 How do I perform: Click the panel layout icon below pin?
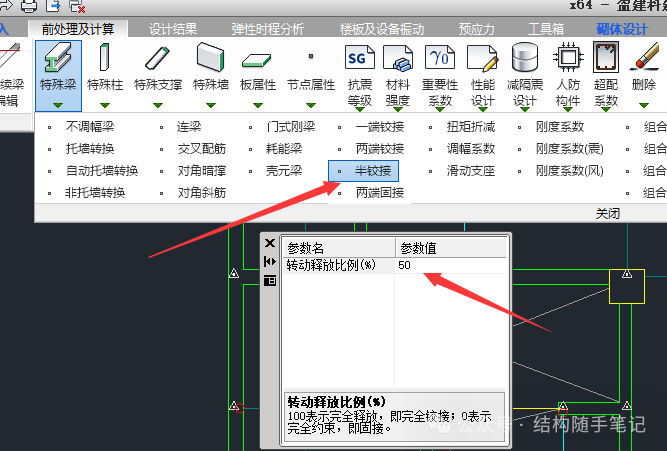tap(270, 280)
